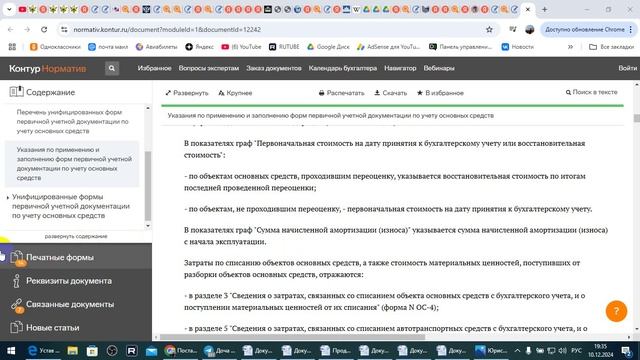Click Крупнее to enlarge text
Viewport: 640px width, 360px height.
click(235, 93)
